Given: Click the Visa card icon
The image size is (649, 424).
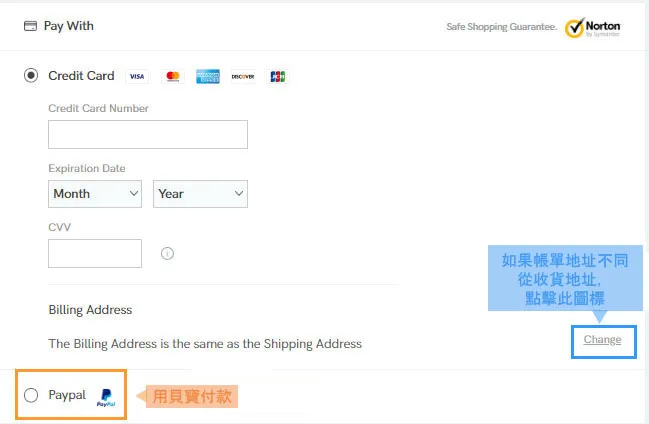Looking at the screenshot, I should coord(137,77).
